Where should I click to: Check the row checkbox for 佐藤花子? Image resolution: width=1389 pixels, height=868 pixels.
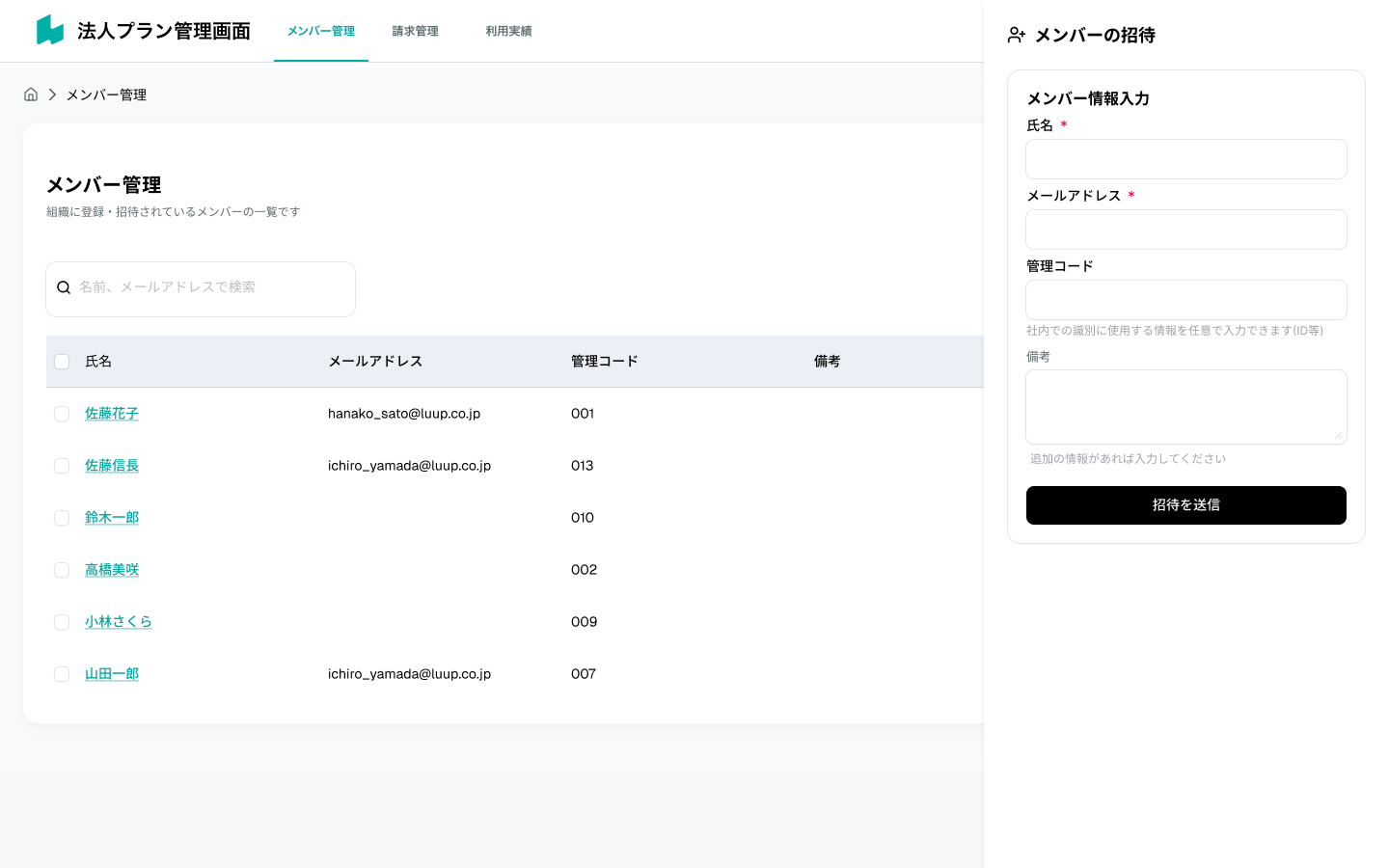[62, 414]
